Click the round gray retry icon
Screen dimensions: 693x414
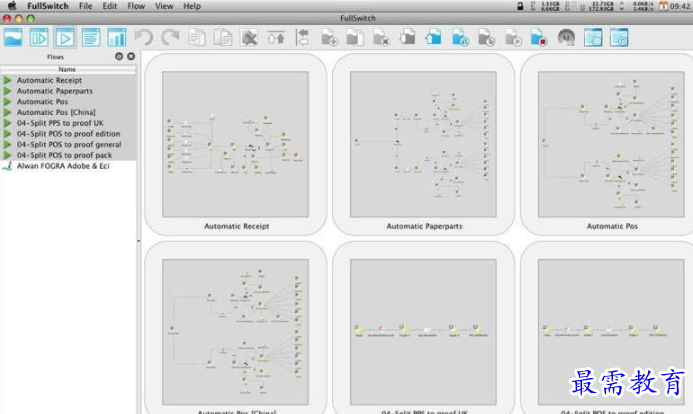[566, 38]
